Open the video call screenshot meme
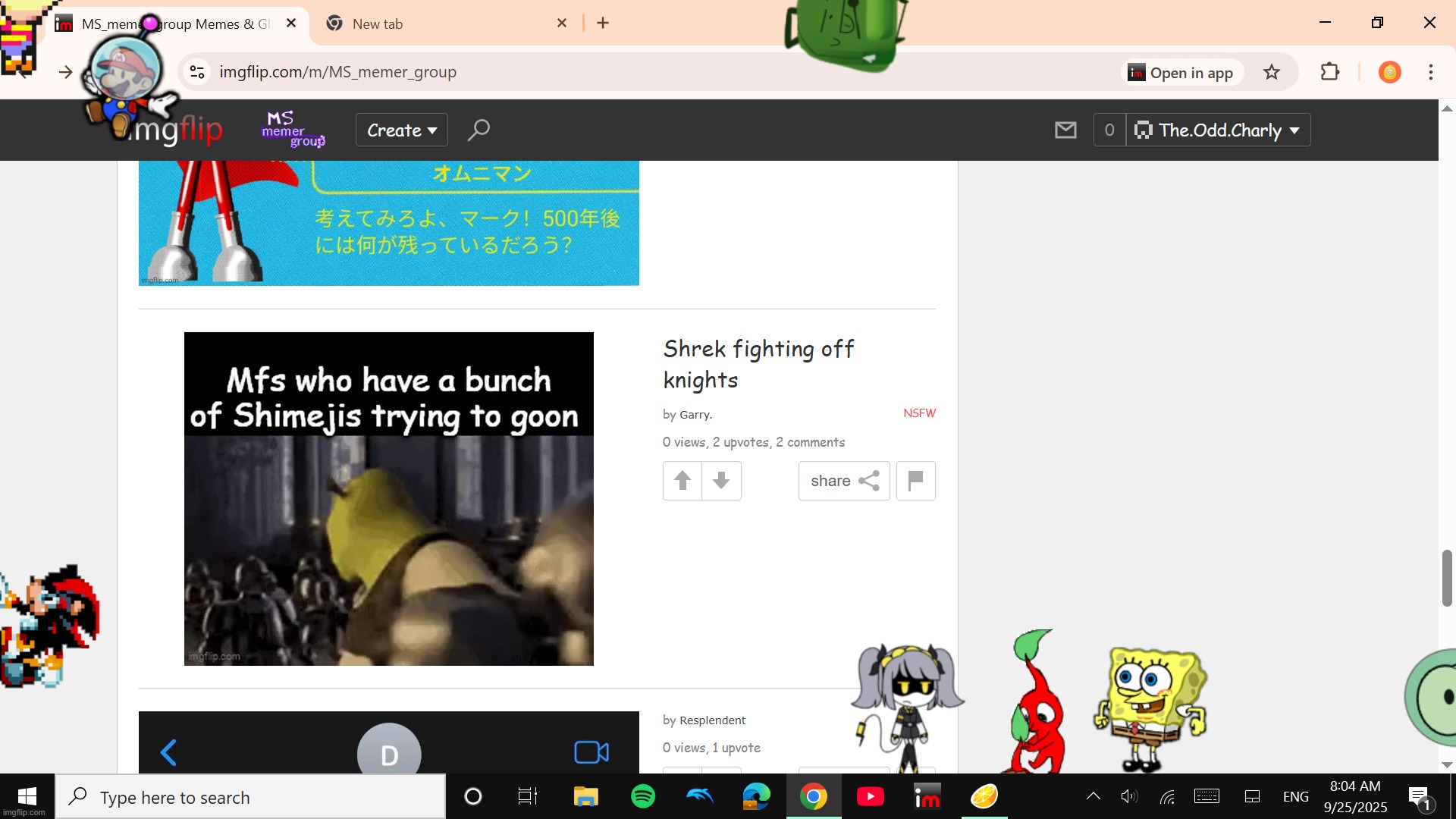 click(x=388, y=742)
